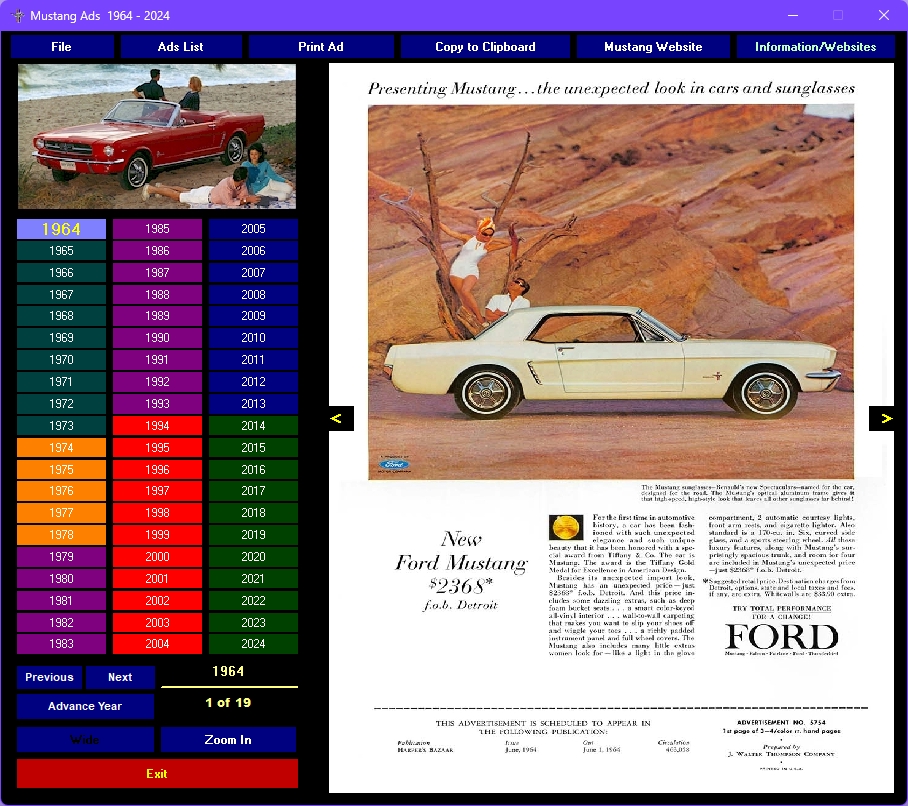Click the Advance Year button
908x806 pixels.
[85, 706]
